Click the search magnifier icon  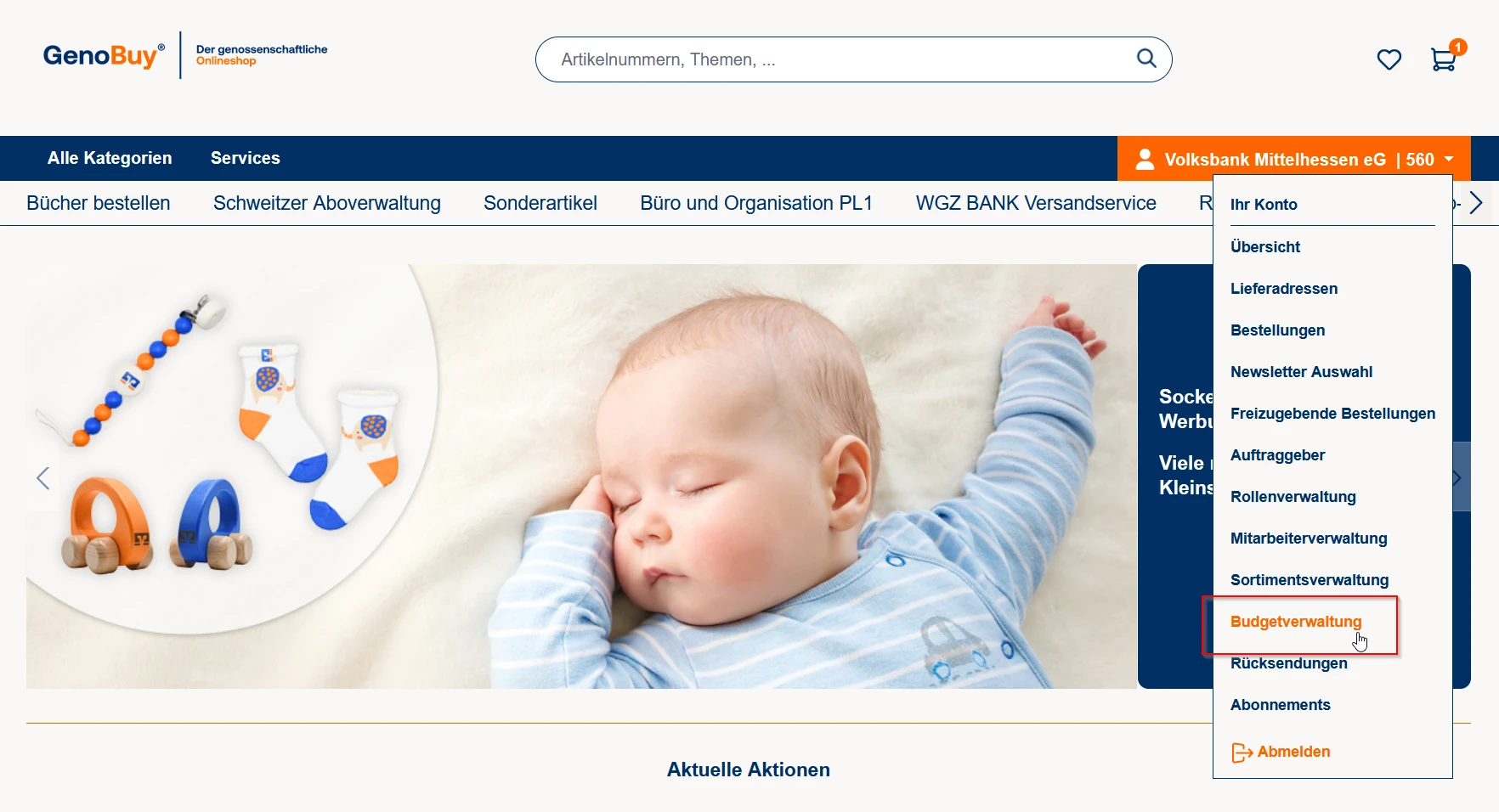(x=1146, y=59)
